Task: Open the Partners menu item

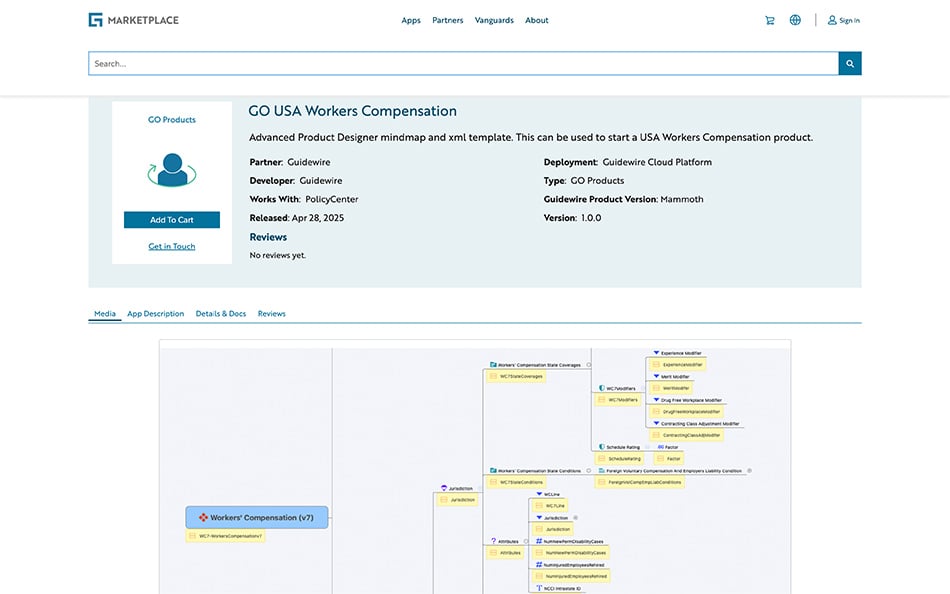Action: pyautogui.click(x=447, y=19)
